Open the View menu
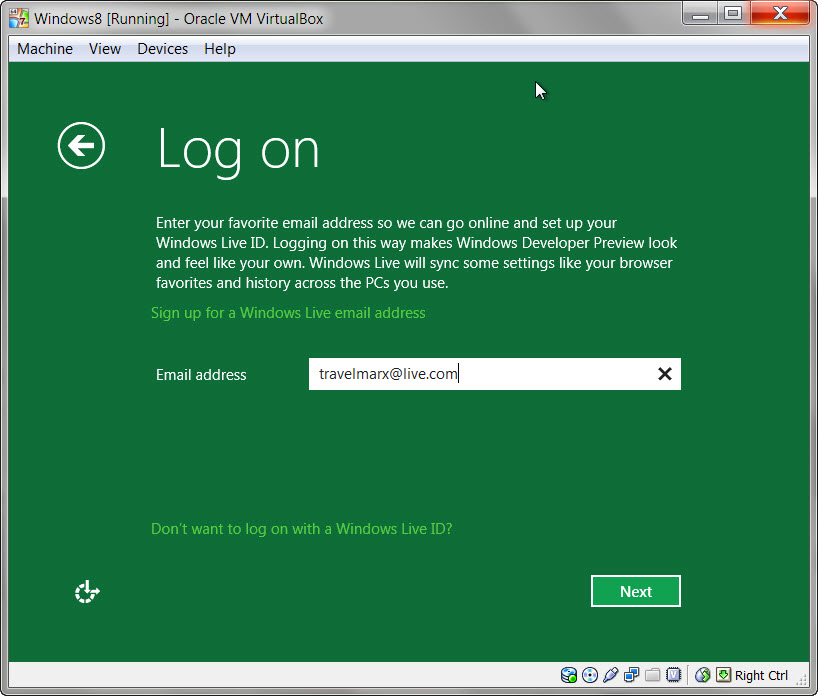The width and height of the screenshot is (818, 696). [105, 49]
